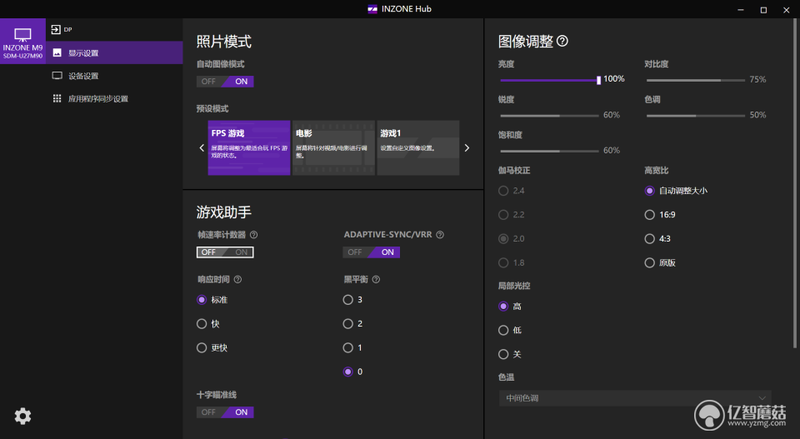Open the 色温 color temperature dropdown
The height and width of the screenshot is (439, 800).
(x=635, y=398)
